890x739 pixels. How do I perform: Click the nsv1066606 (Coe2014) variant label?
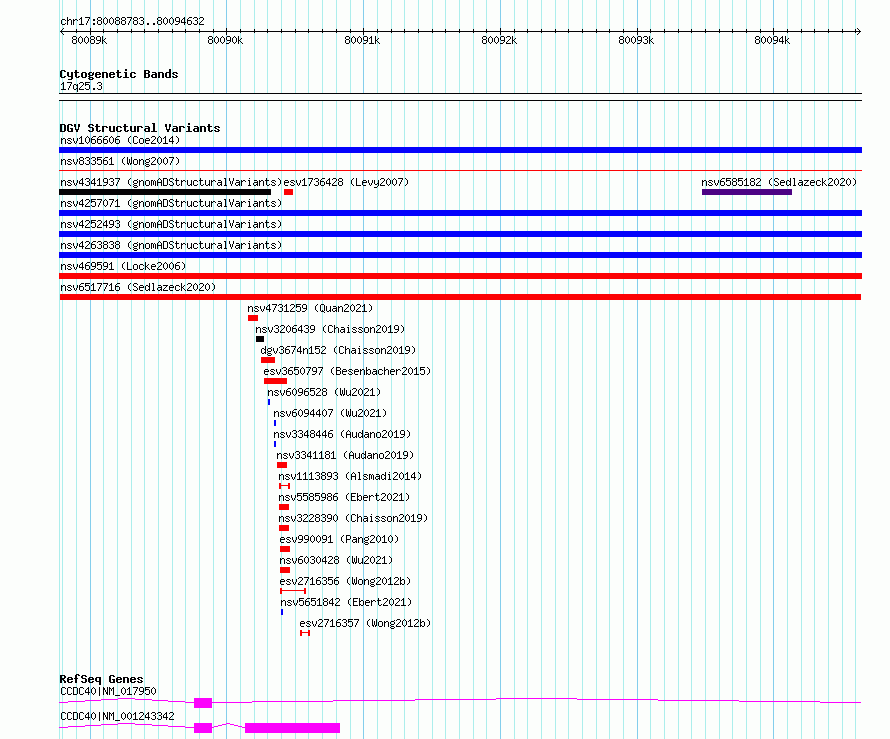[120, 140]
